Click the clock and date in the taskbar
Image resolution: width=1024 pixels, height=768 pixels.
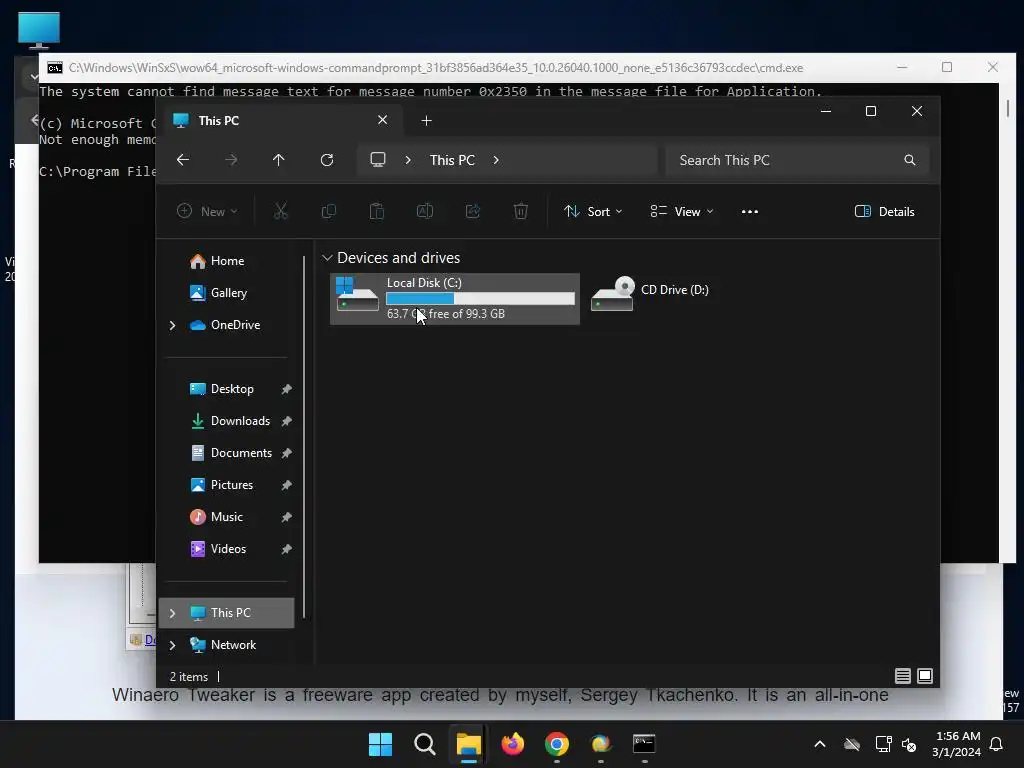957,744
